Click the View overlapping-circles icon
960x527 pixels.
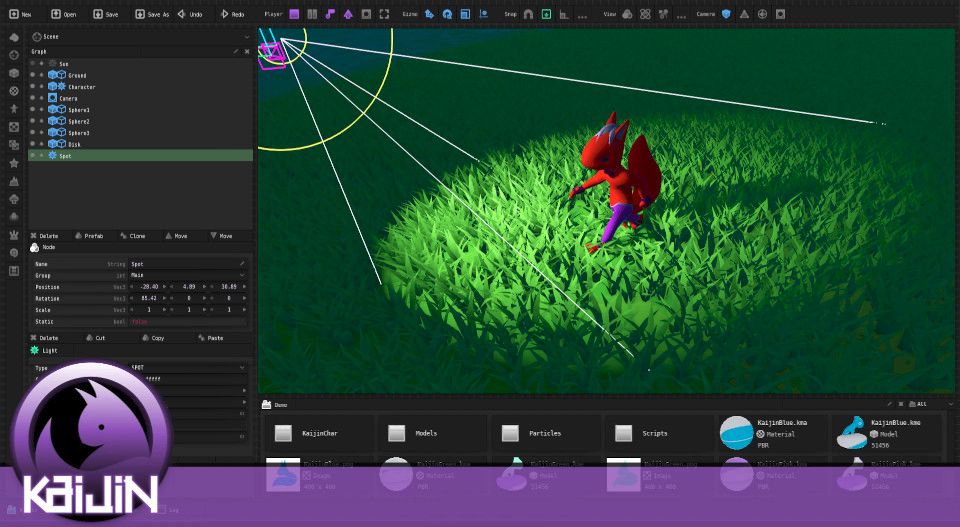point(628,13)
